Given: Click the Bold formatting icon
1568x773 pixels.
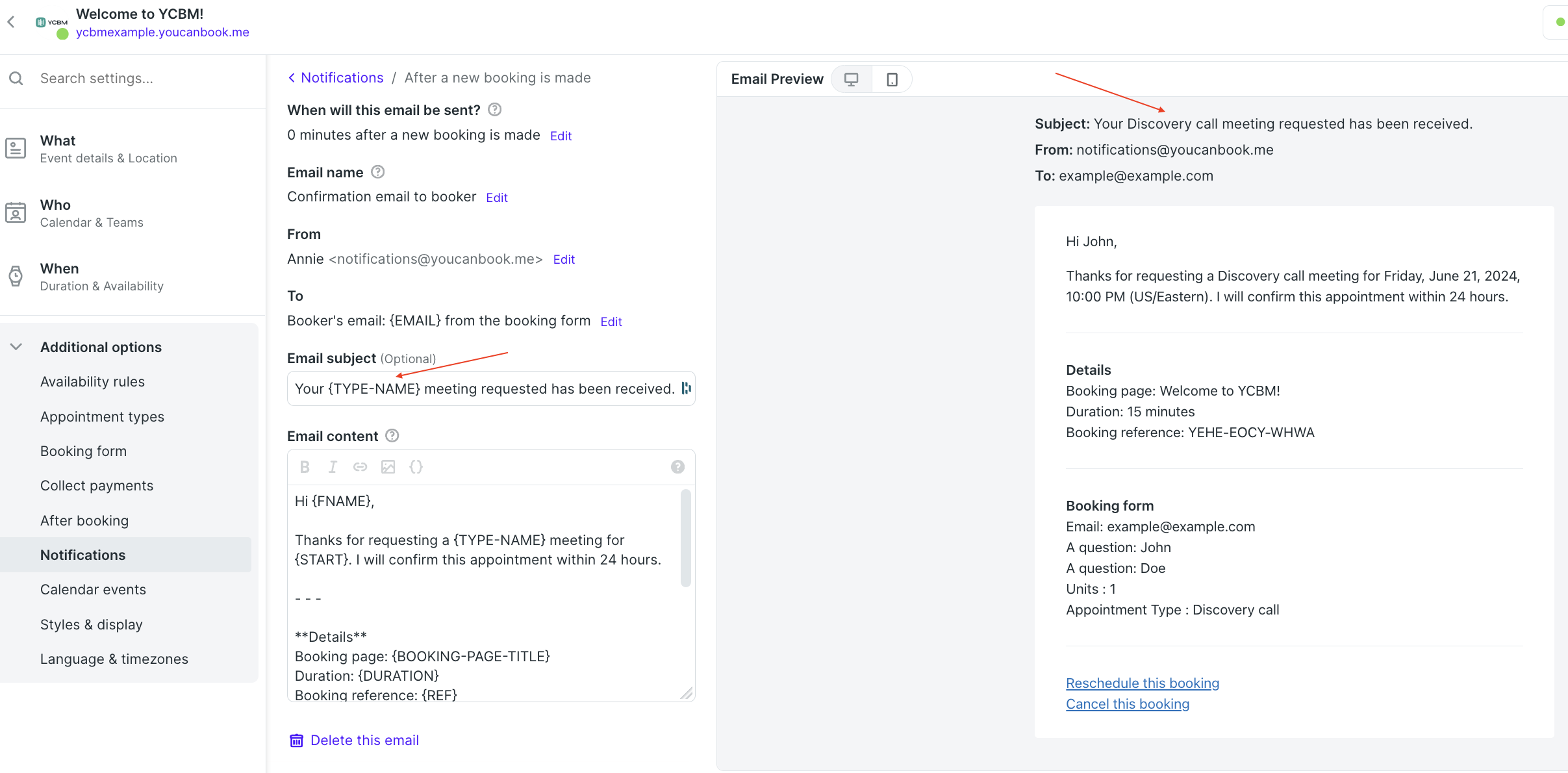Looking at the screenshot, I should click(305, 467).
